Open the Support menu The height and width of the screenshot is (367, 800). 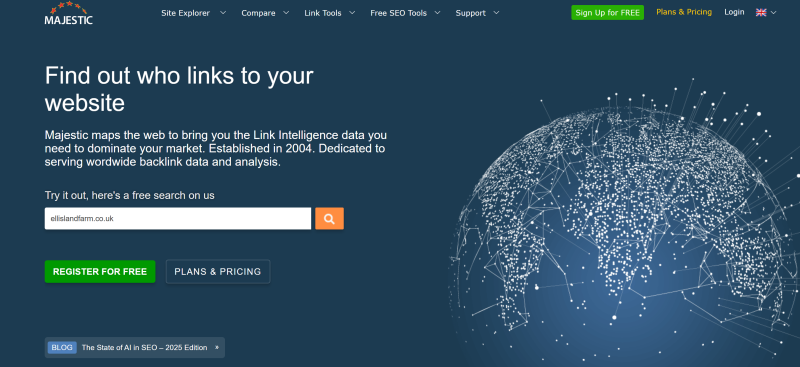pyautogui.click(x=470, y=13)
